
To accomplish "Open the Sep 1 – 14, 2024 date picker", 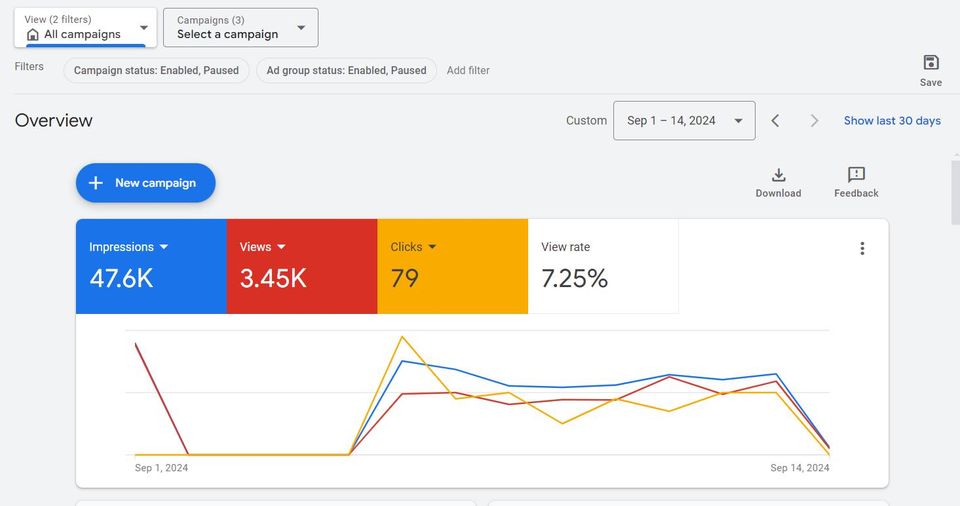I will coord(684,121).
